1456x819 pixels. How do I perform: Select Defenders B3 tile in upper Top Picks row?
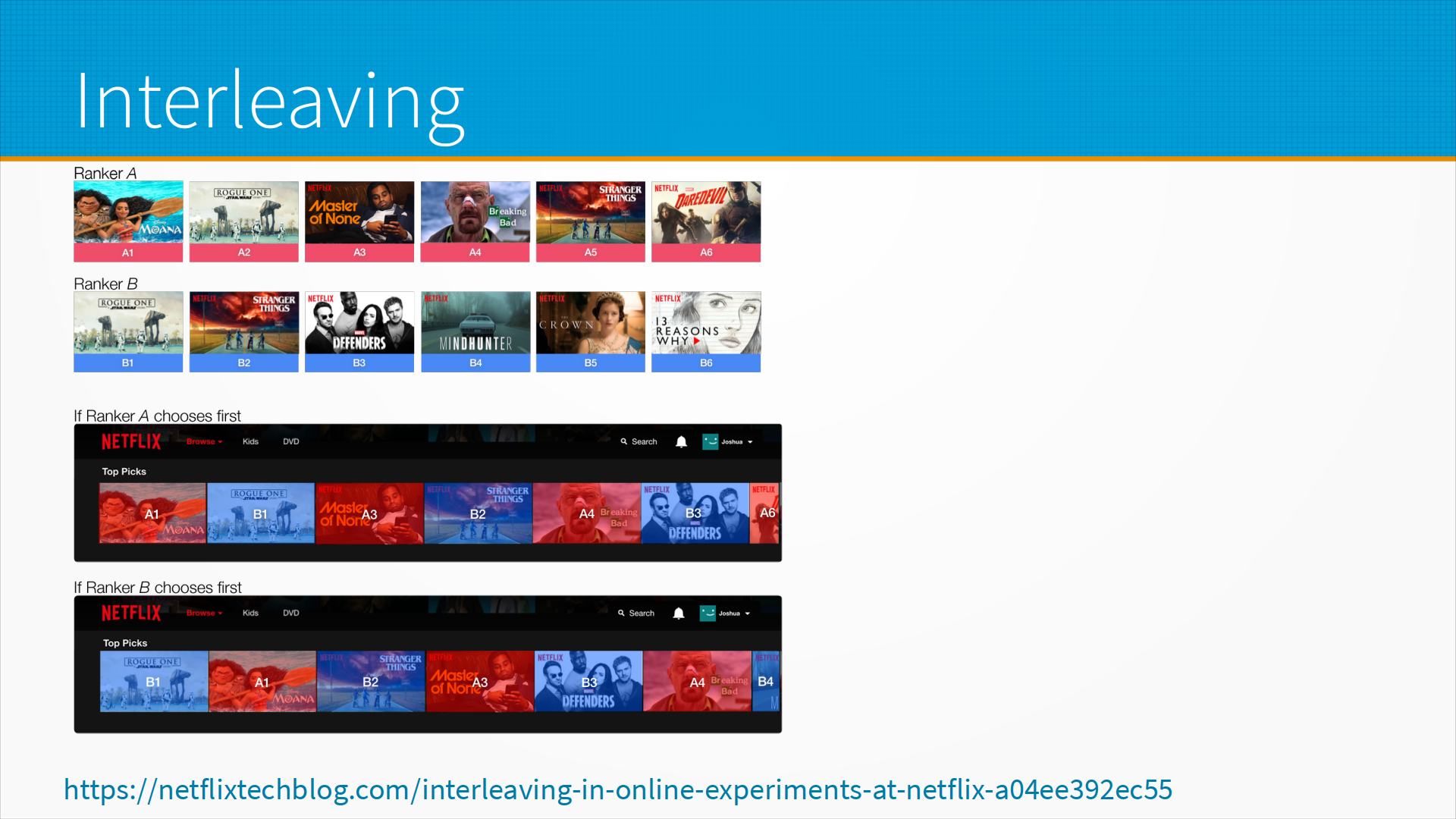pos(695,513)
